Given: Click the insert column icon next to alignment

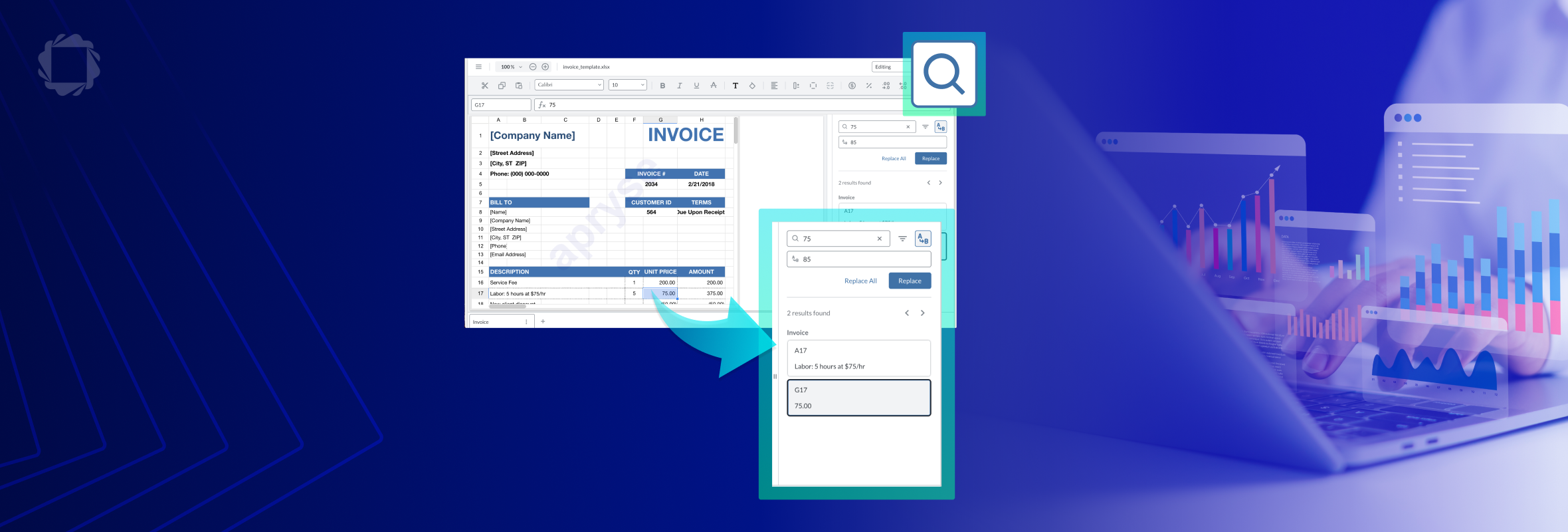Looking at the screenshot, I should pyautogui.click(x=796, y=85).
